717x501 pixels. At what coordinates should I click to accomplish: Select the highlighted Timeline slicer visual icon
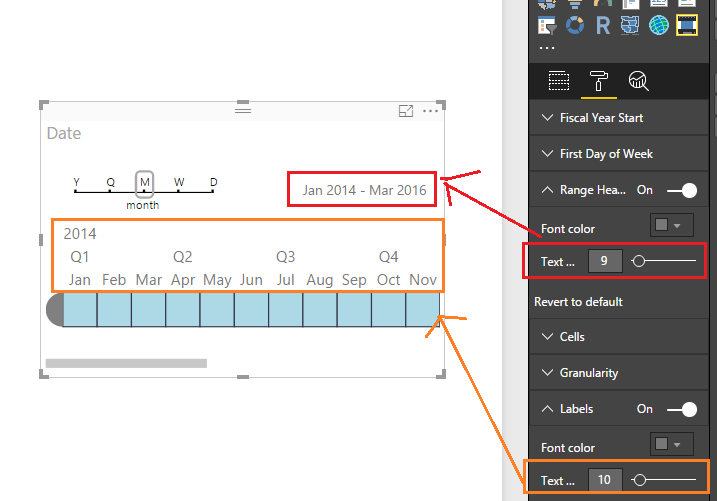(x=687, y=25)
